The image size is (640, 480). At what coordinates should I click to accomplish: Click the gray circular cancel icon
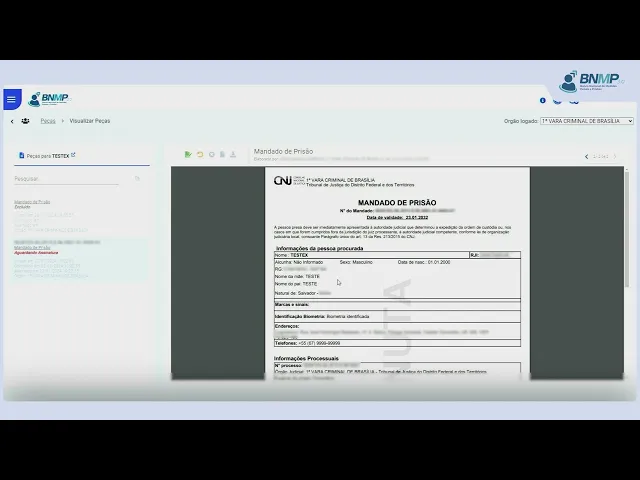tap(211, 154)
